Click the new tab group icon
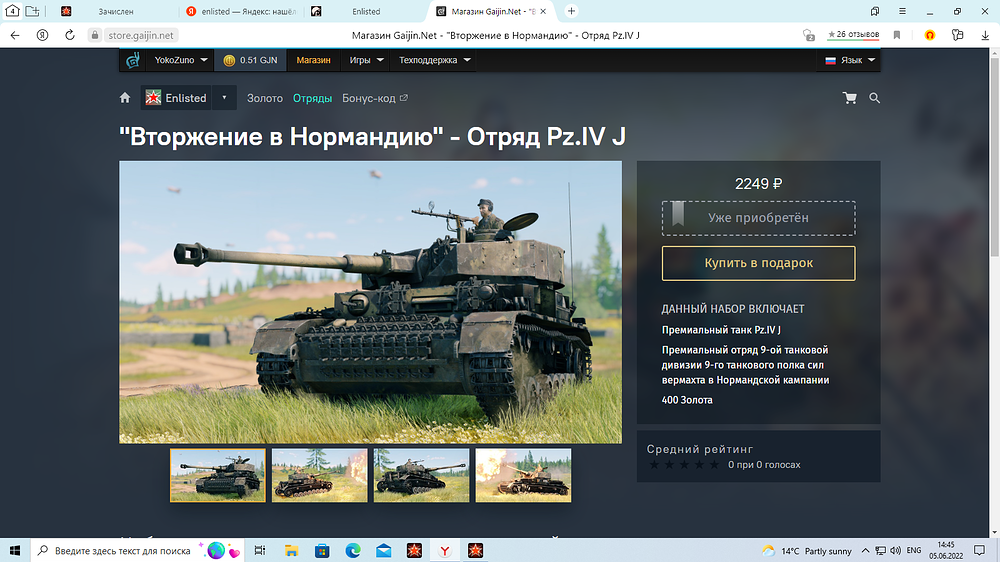Image resolution: width=1000 pixels, height=562 pixels. (33, 11)
